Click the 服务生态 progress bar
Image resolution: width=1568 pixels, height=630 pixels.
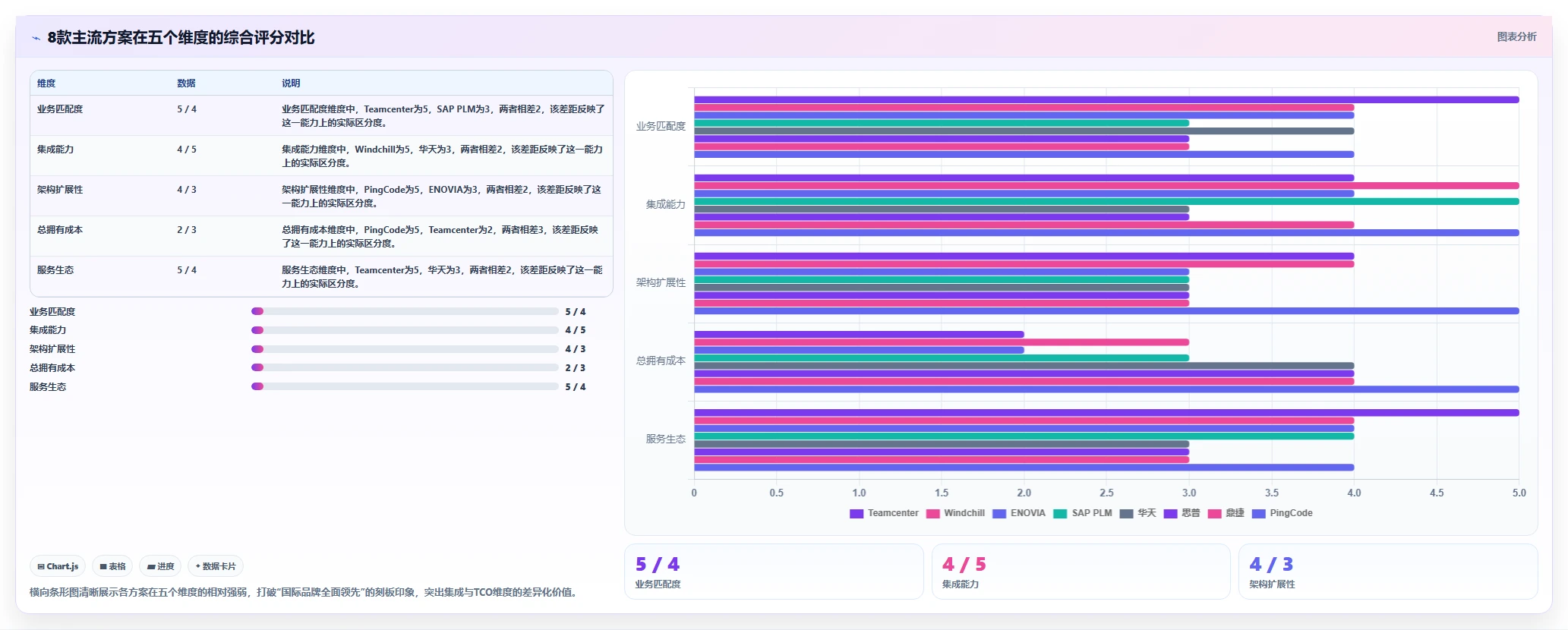405,386
